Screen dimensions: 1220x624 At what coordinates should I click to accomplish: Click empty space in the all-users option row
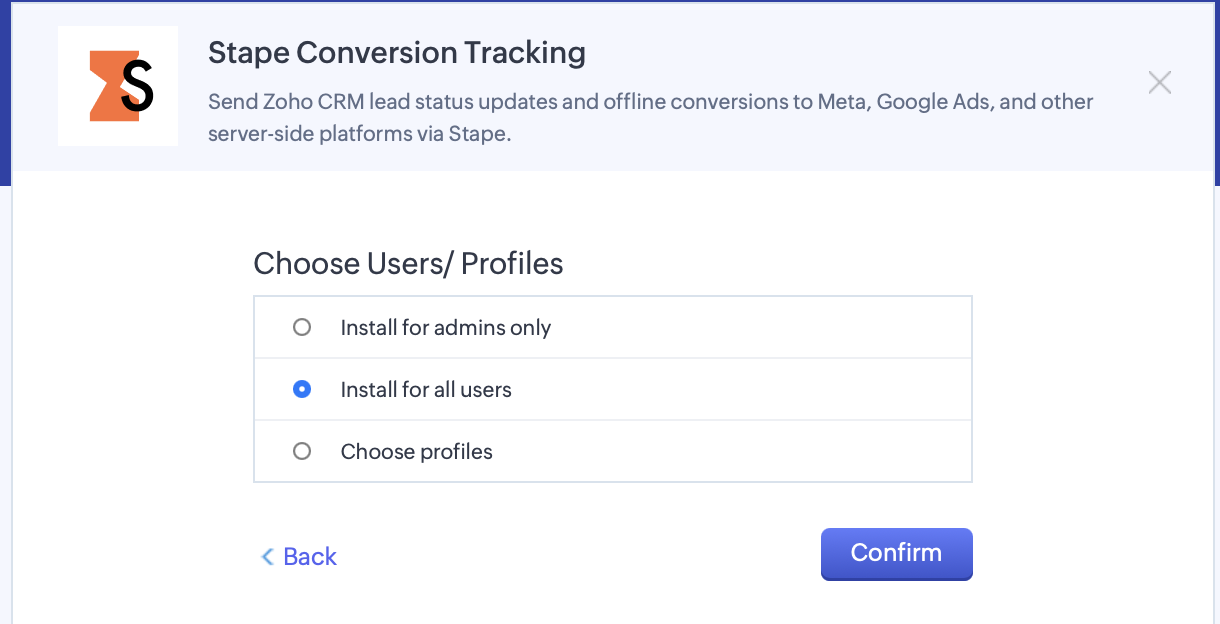point(740,389)
